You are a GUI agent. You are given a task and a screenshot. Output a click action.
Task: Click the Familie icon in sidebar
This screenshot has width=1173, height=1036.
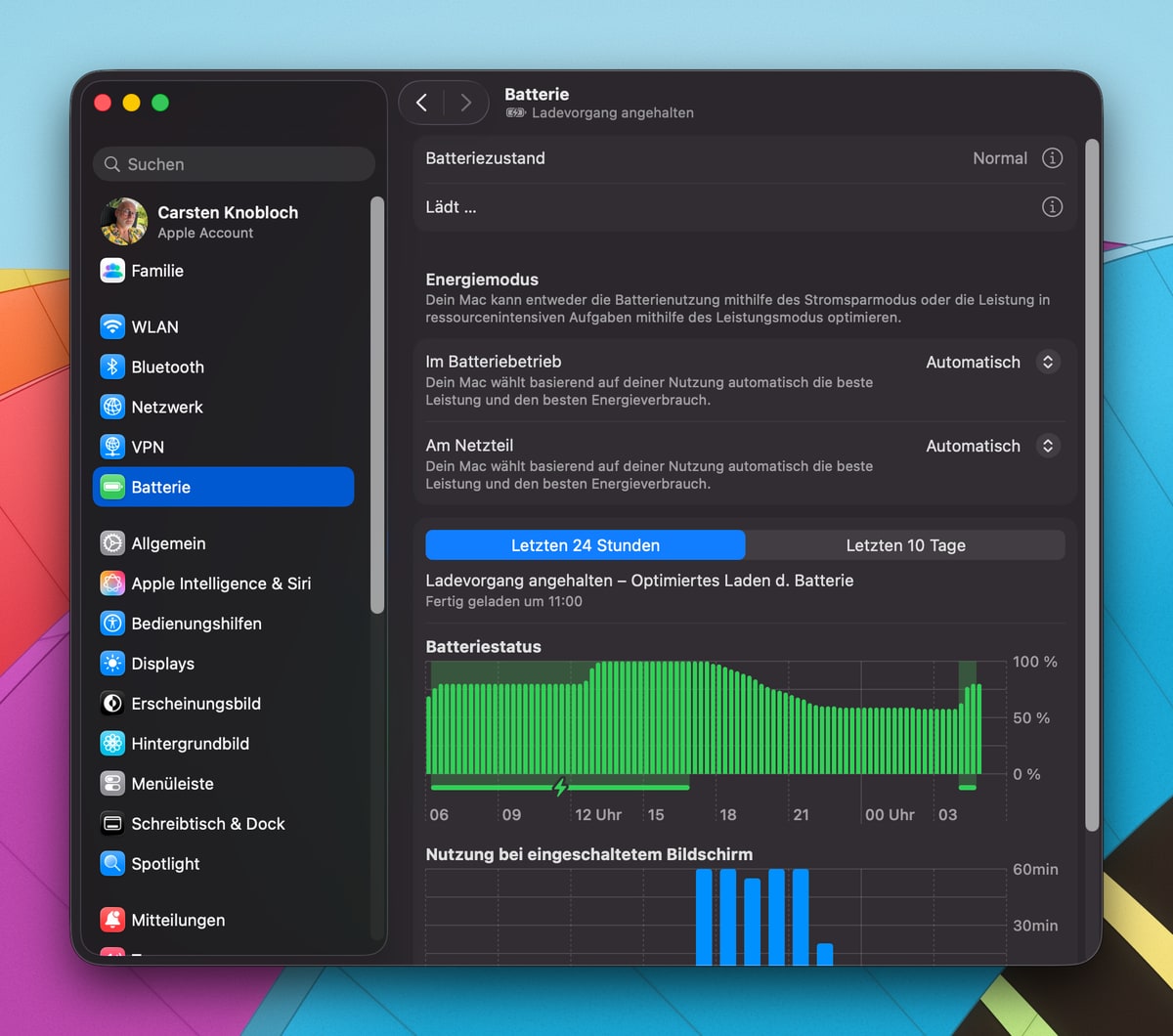(112, 271)
